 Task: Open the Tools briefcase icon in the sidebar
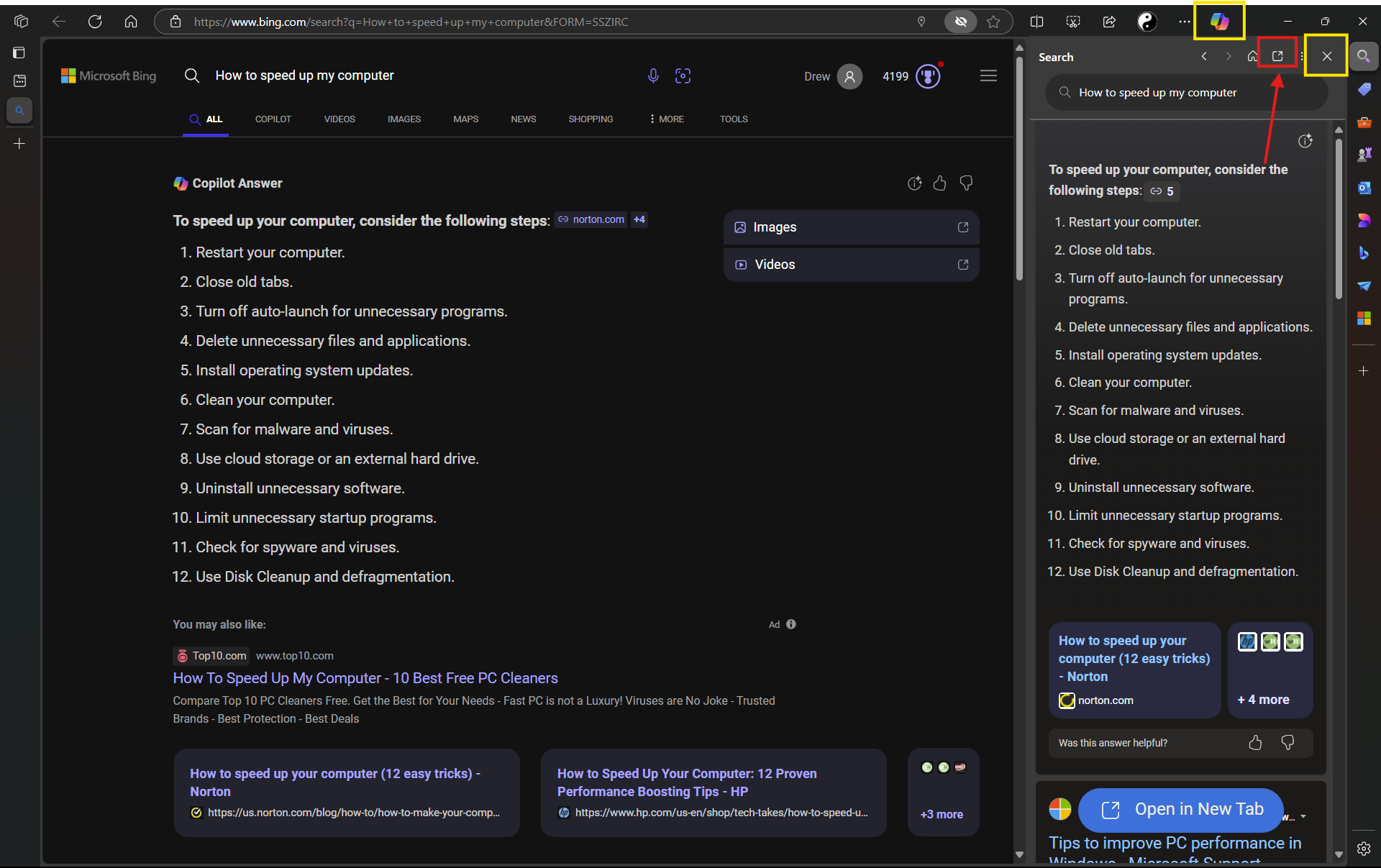click(1363, 122)
